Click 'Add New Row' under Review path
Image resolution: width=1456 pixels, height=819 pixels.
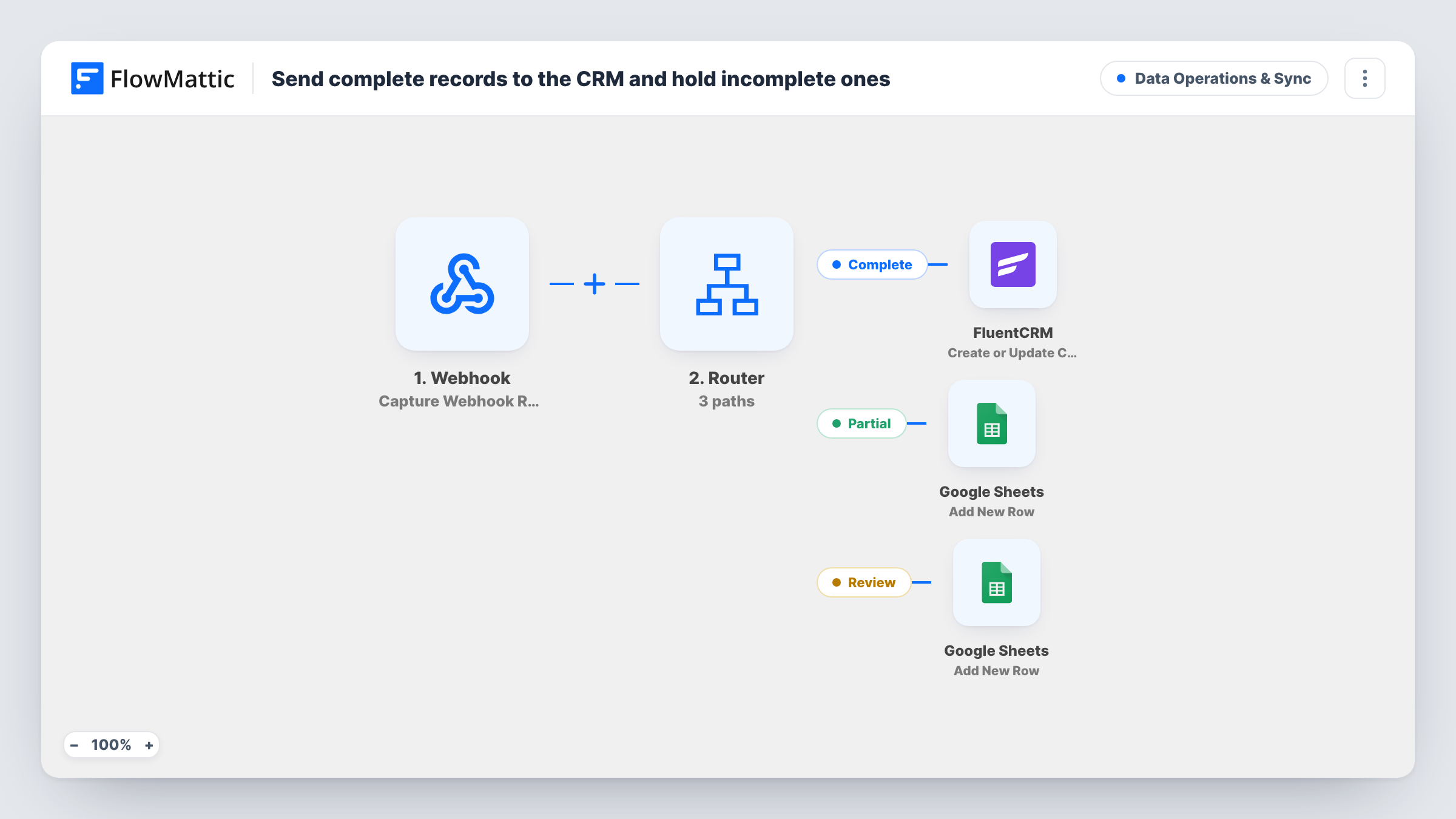pos(996,670)
